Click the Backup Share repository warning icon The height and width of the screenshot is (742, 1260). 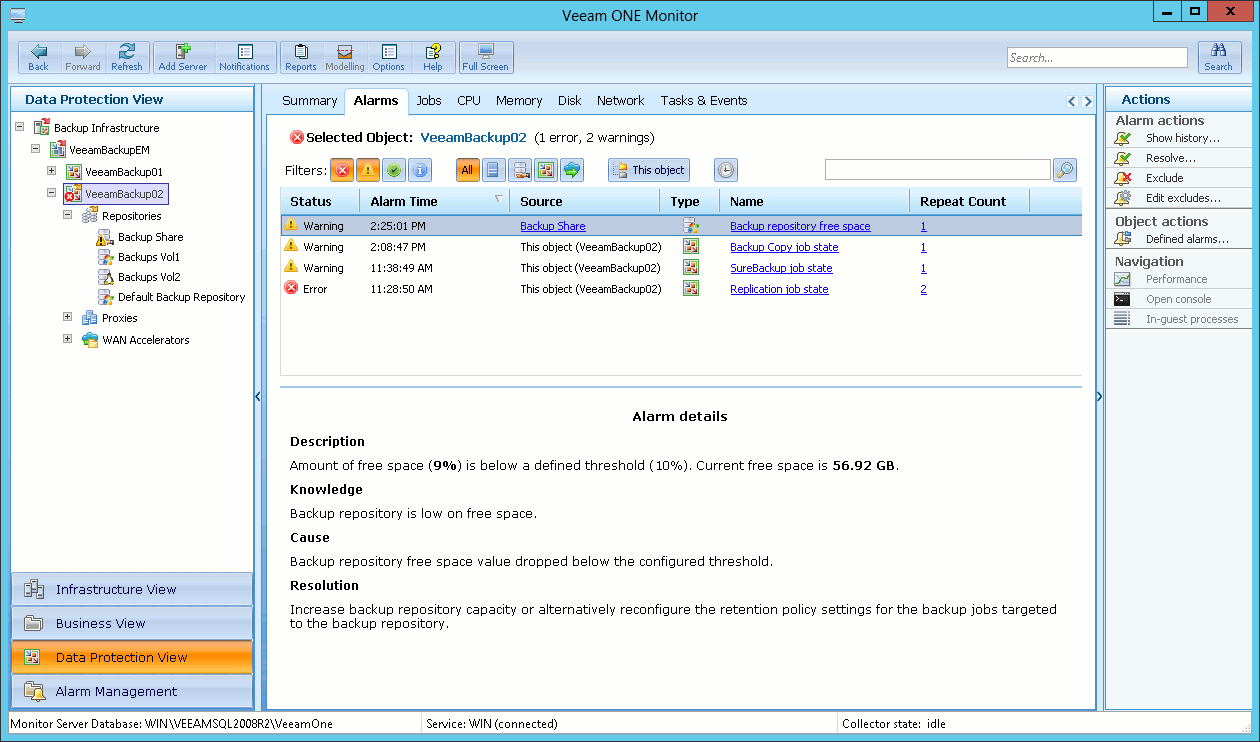coord(105,238)
